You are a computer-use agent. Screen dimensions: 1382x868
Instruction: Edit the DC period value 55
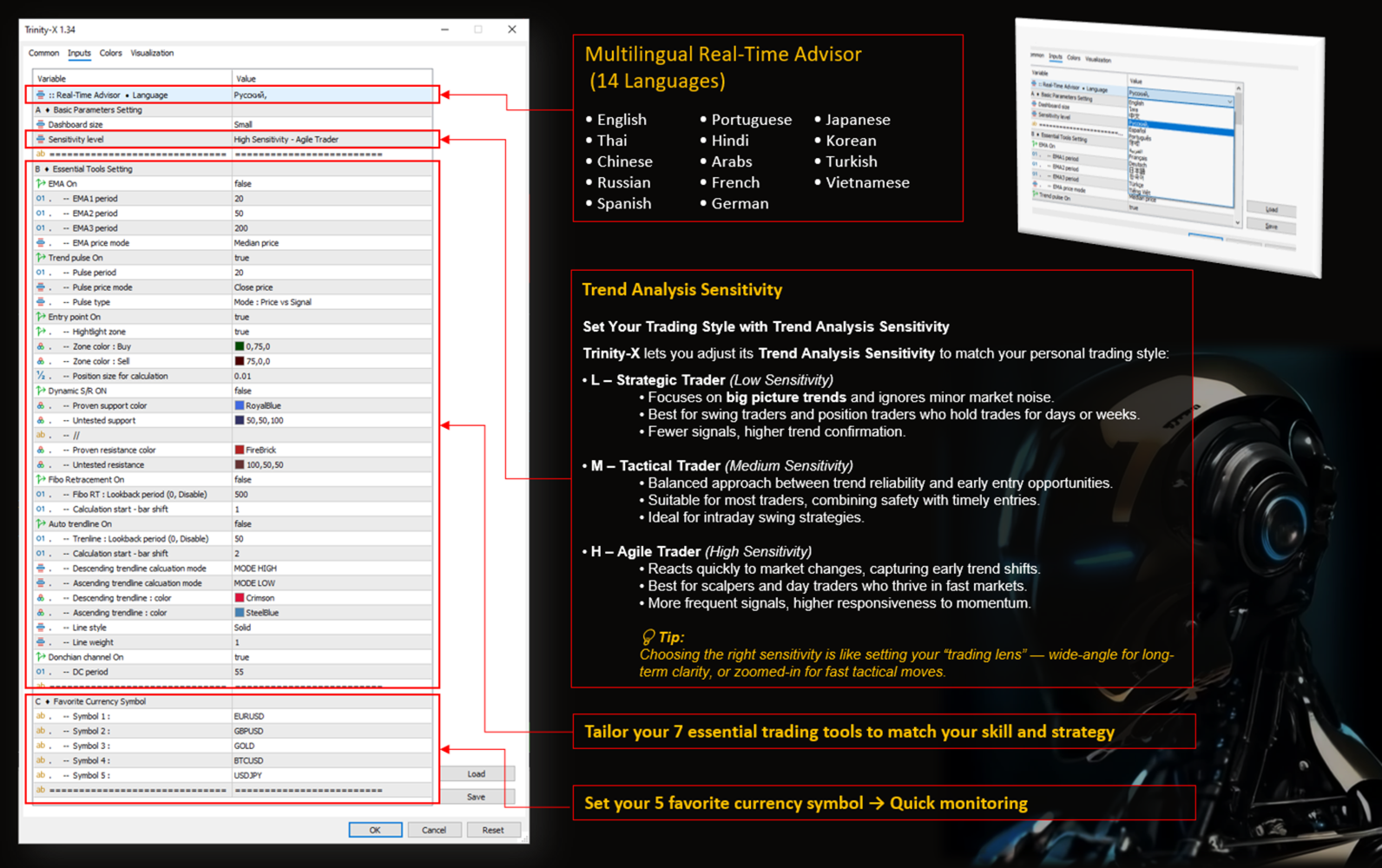(x=332, y=672)
